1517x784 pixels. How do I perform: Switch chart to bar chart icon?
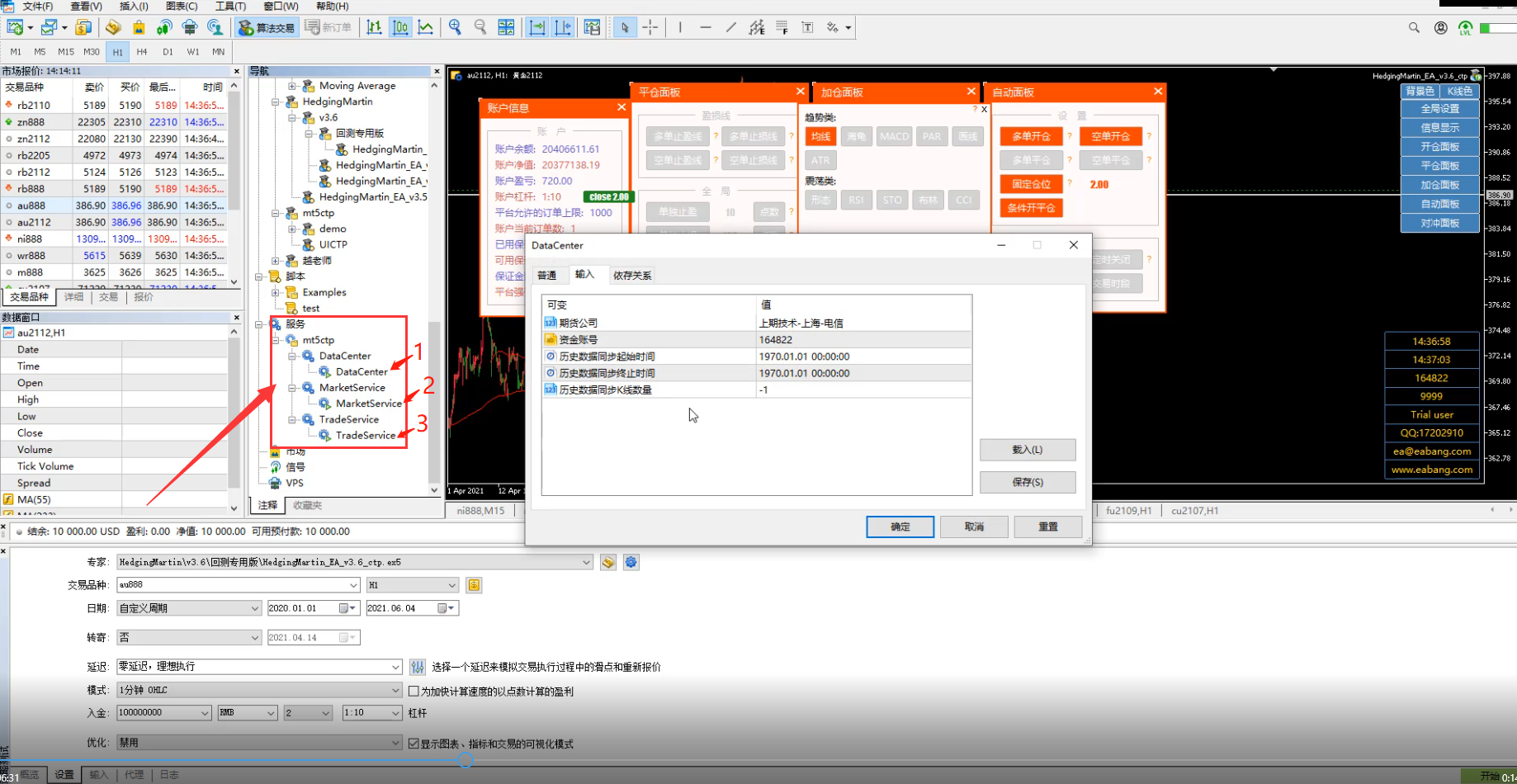click(375, 27)
